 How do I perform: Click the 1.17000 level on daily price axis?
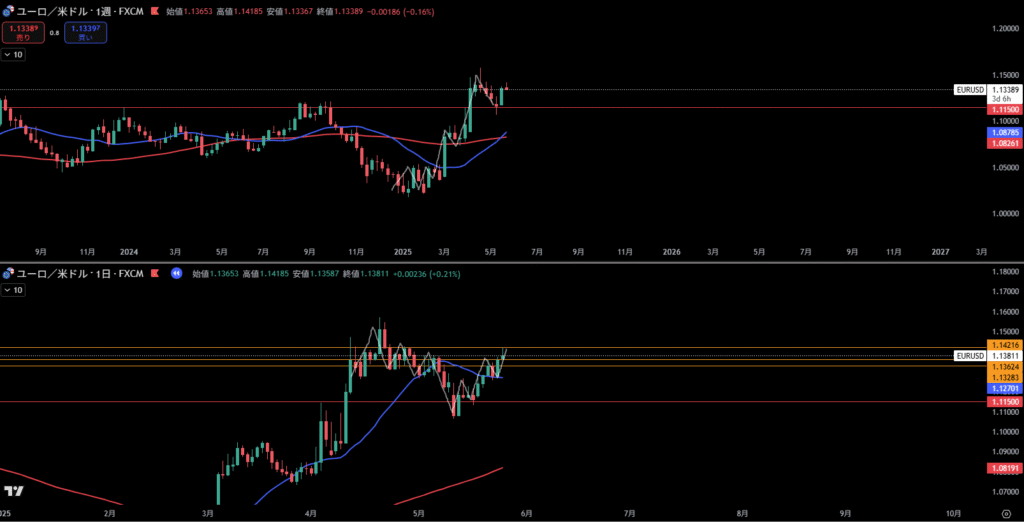point(1005,291)
